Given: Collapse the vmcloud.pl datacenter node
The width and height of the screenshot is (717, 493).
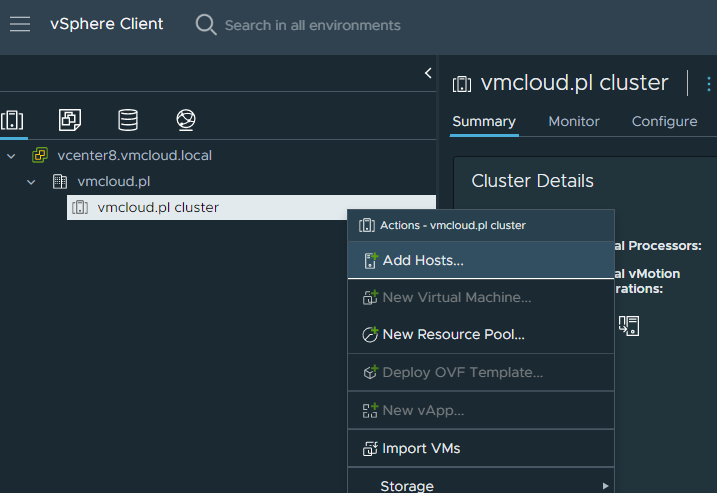Looking at the screenshot, I should tap(31, 182).
